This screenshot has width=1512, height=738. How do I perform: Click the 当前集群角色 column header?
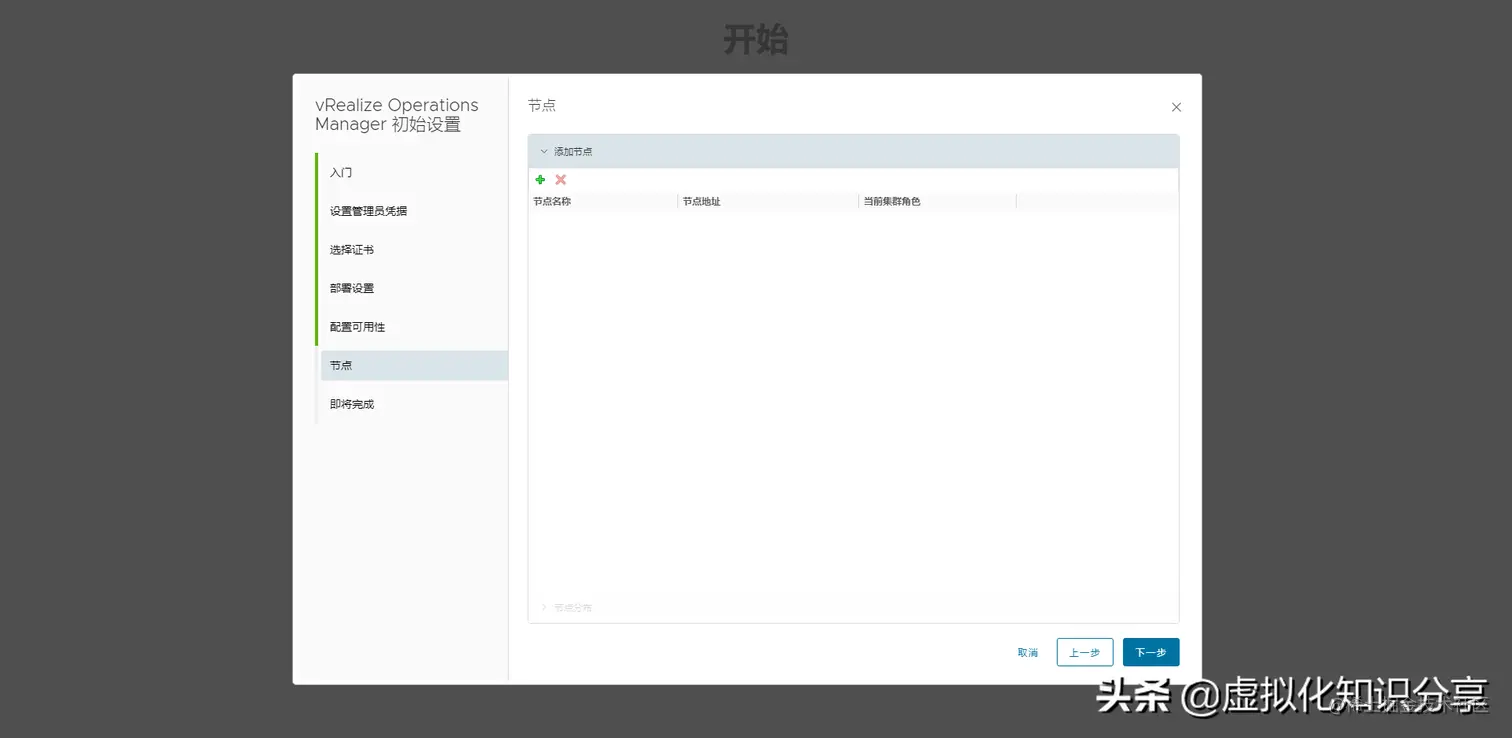point(891,201)
